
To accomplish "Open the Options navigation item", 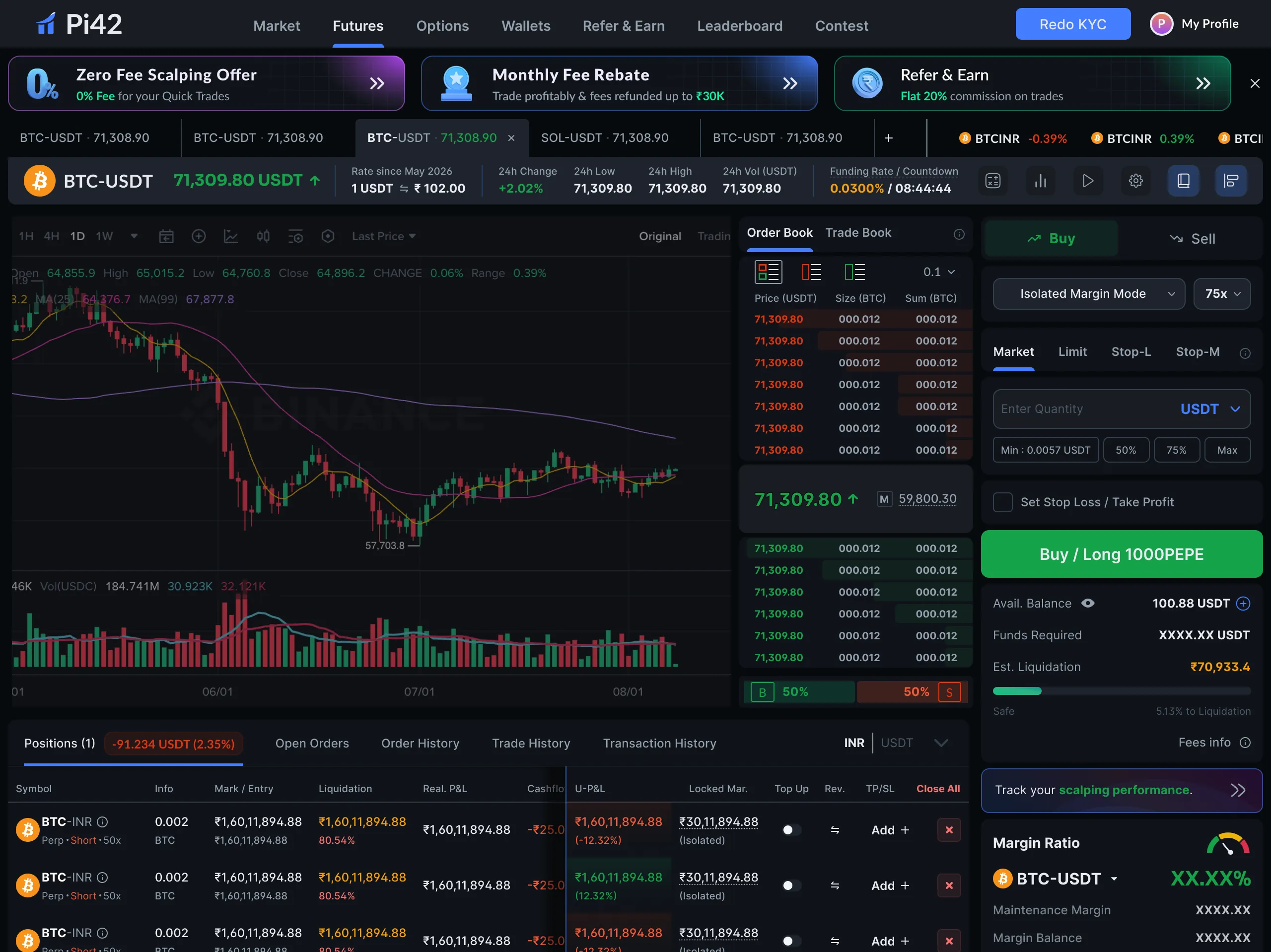I will [442, 26].
